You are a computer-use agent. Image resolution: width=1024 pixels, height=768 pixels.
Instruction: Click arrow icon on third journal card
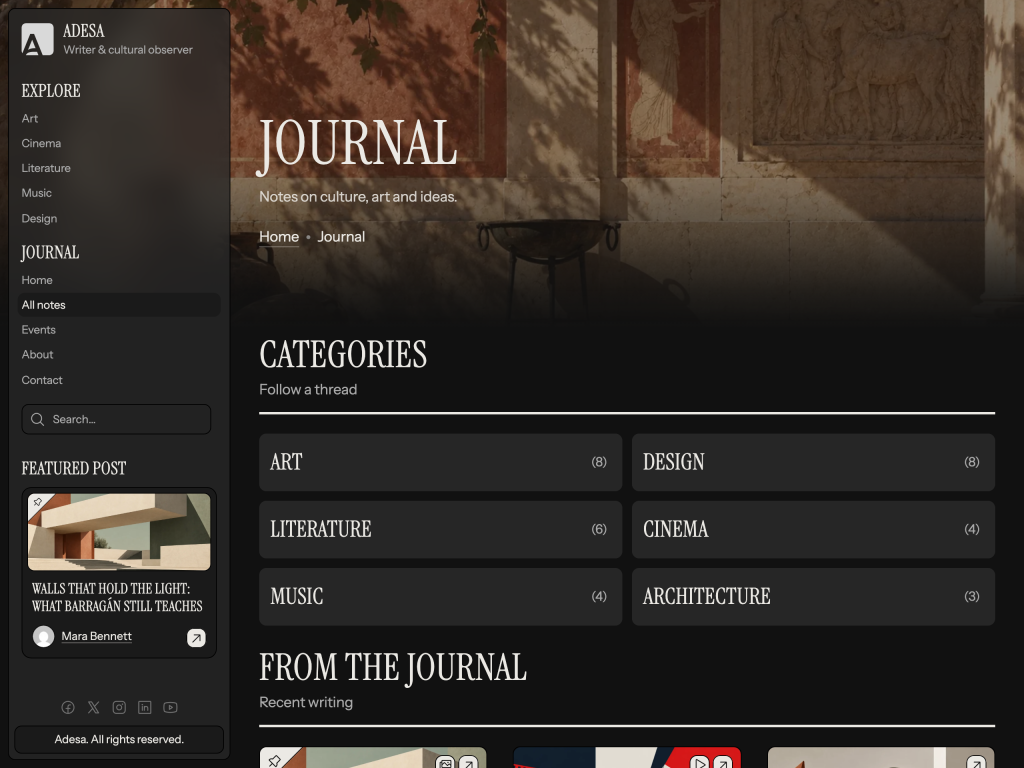tap(976, 763)
